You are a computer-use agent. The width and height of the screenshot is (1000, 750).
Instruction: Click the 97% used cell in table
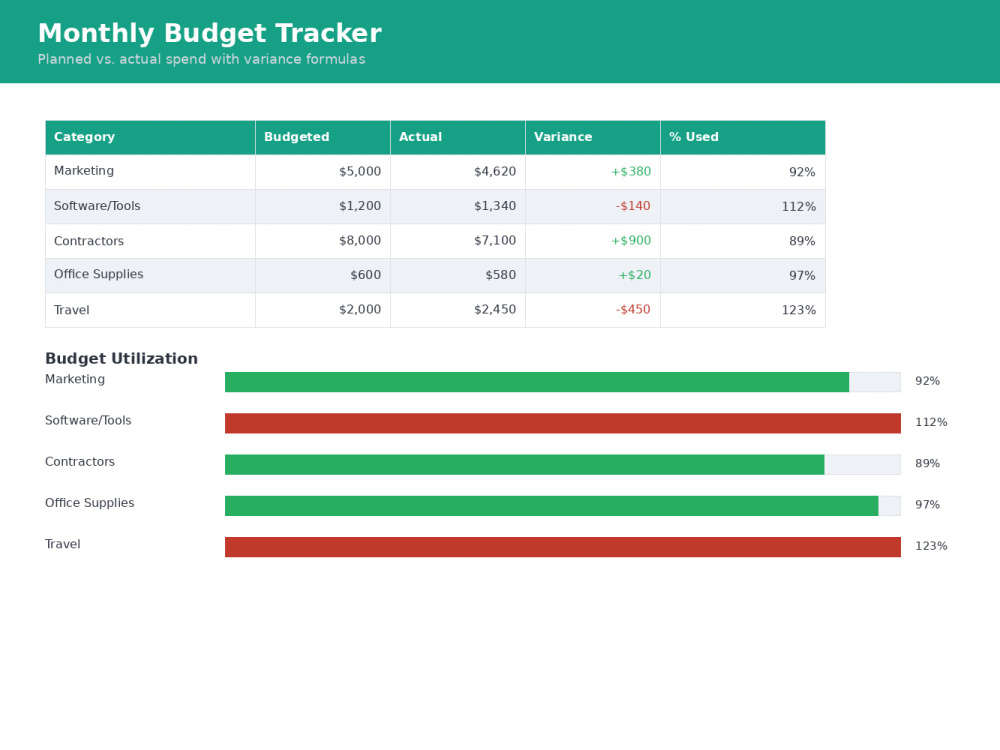click(743, 276)
